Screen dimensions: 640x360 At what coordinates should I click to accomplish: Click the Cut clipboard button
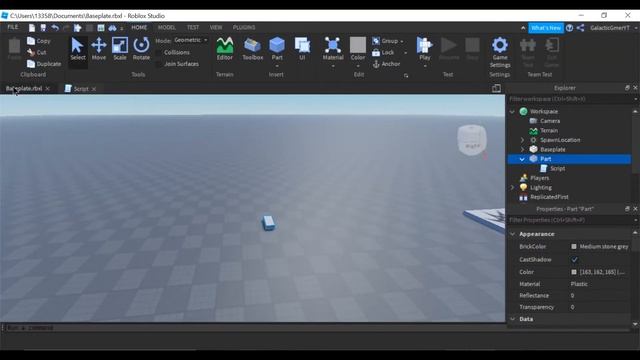(x=37, y=53)
